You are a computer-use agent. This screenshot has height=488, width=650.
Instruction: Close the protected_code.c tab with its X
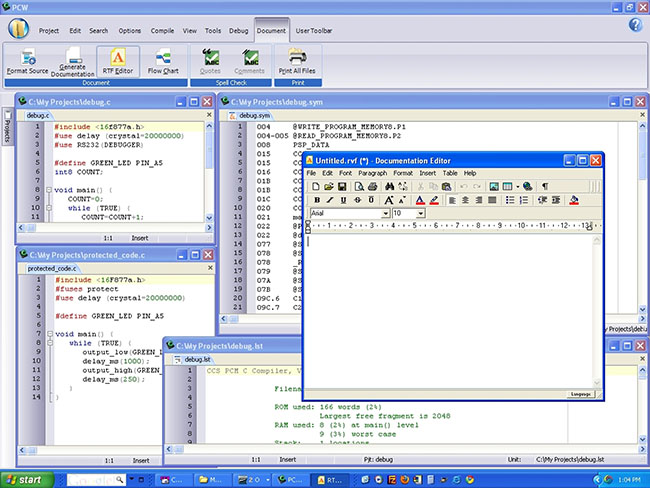(x=210, y=268)
